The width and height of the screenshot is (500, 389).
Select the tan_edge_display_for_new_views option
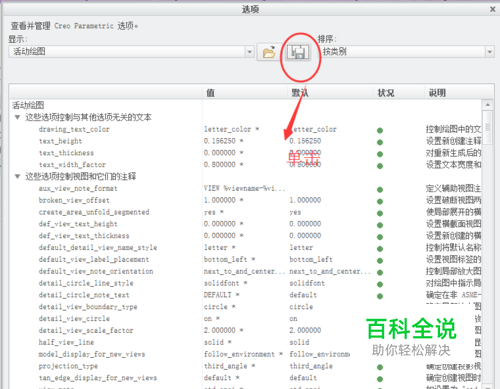[98, 378]
